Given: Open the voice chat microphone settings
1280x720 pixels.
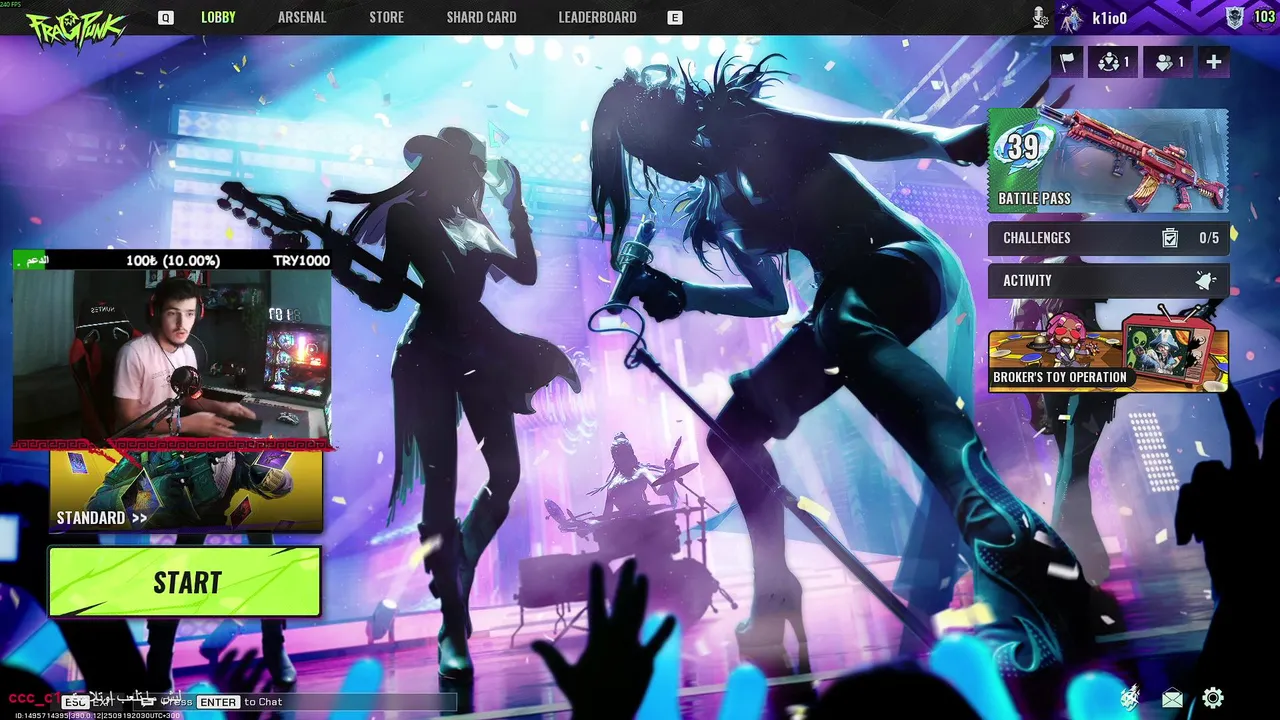Looking at the screenshot, I should pos(1041,17).
